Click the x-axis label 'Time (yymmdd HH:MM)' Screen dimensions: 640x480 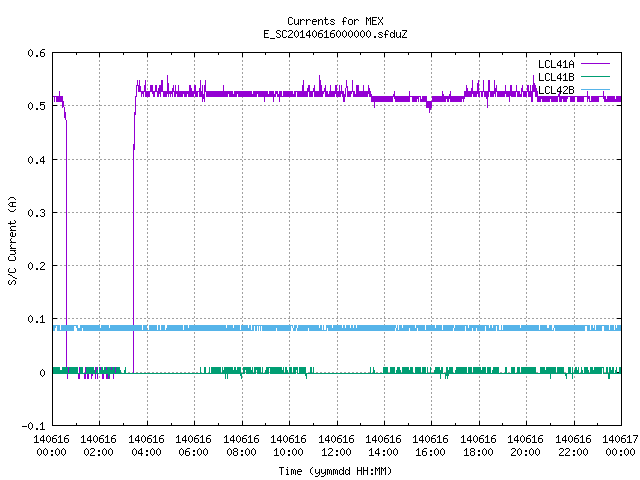pyautogui.click(x=335, y=471)
